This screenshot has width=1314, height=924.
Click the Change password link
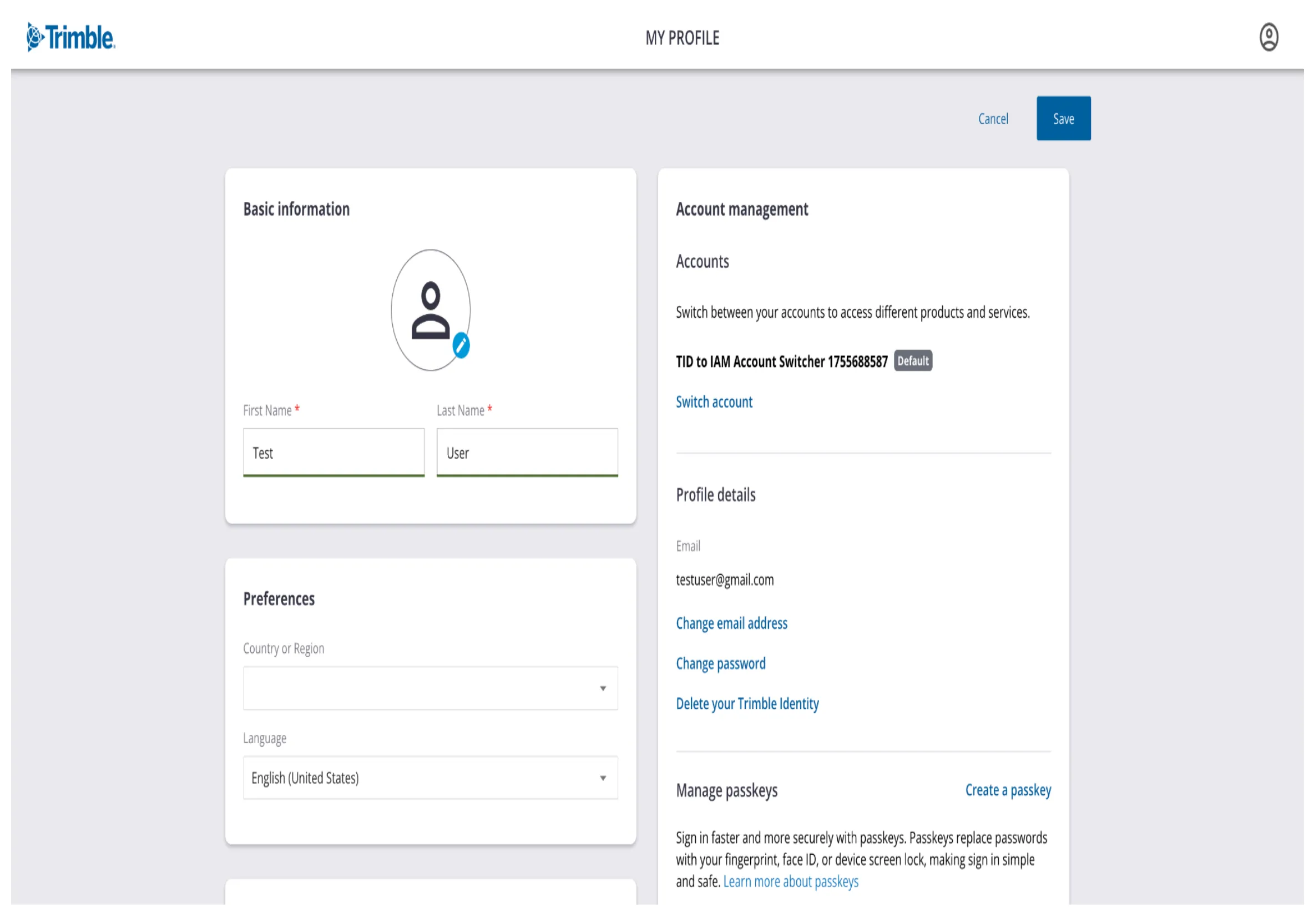(x=720, y=664)
